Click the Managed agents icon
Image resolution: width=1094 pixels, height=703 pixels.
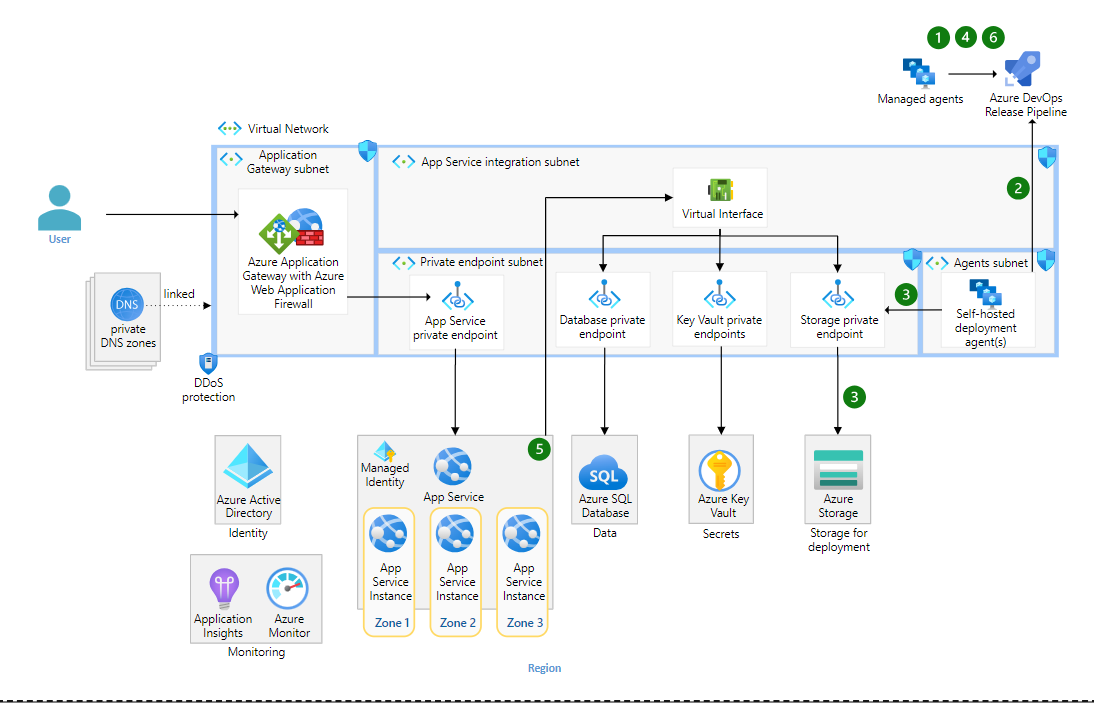click(x=919, y=73)
